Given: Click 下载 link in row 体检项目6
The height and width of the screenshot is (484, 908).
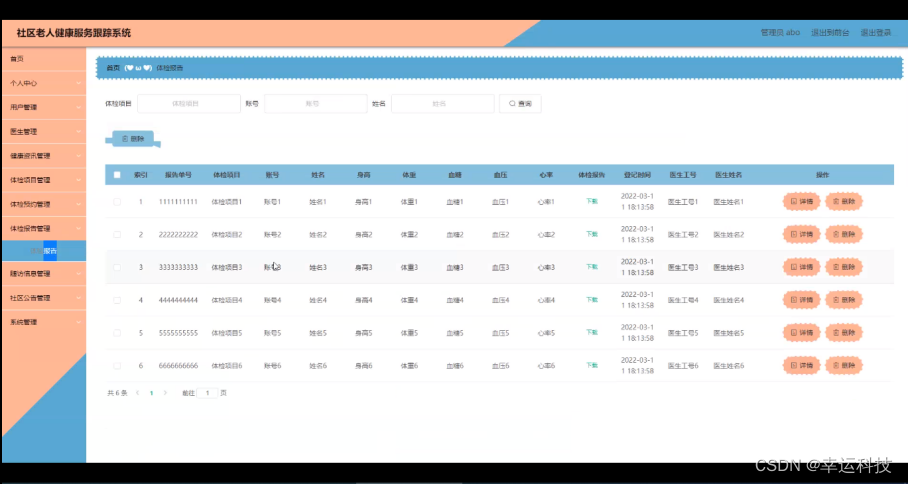Looking at the screenshot, I should pyautogui.click(x=591, y=365).
